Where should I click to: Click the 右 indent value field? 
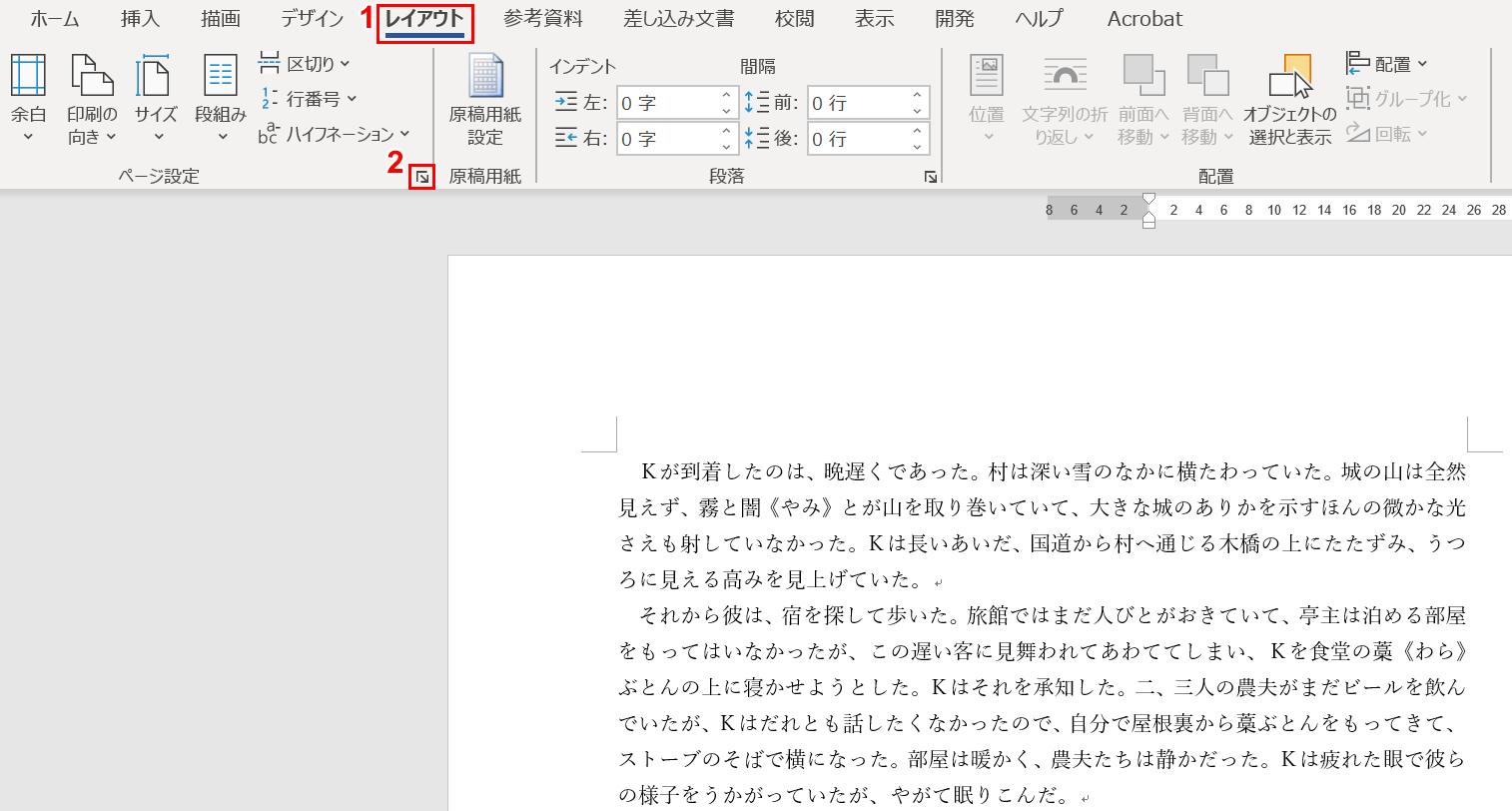click(x=666, y=139)
